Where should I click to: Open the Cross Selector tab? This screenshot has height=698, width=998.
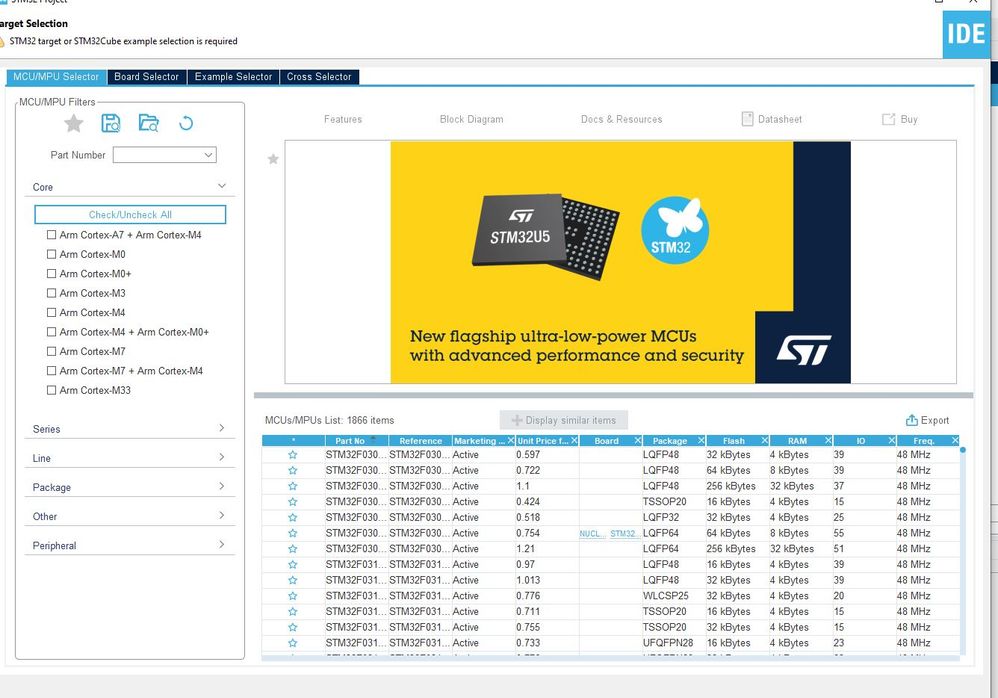pos(319,76)
